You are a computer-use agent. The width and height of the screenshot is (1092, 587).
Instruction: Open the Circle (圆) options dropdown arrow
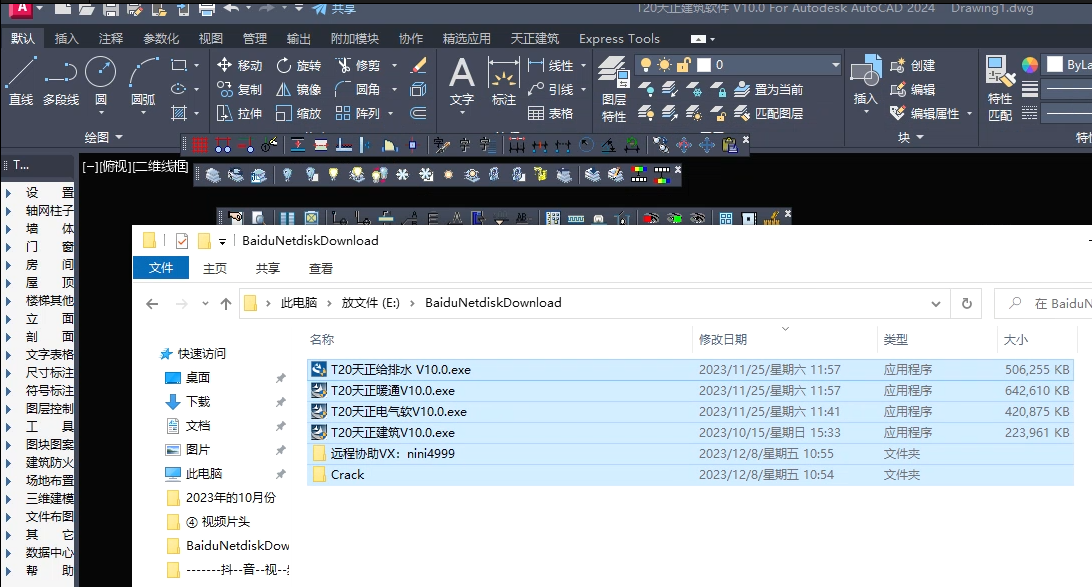click(101, 113)
